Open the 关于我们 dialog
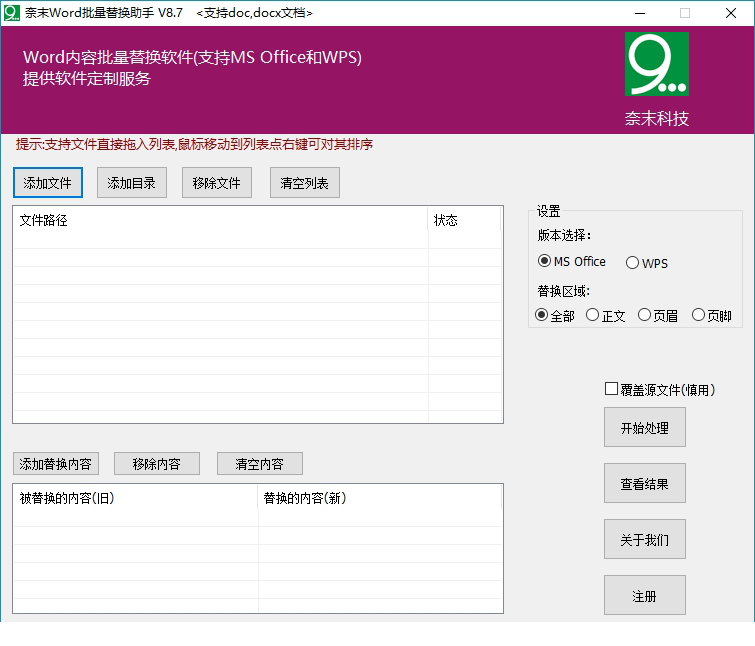755x646 pixels. (645, 539)
